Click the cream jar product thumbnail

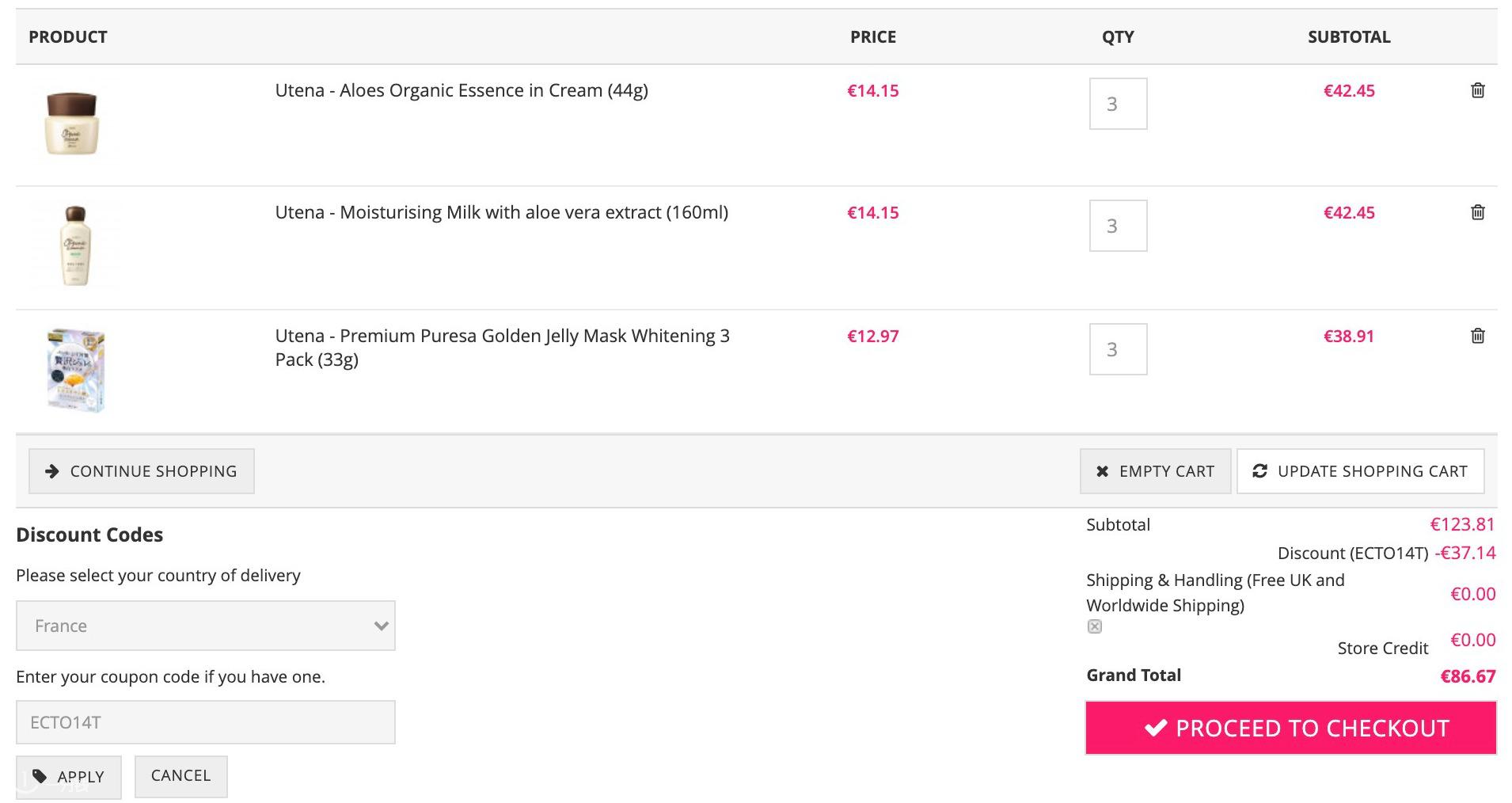coord(73,124)
